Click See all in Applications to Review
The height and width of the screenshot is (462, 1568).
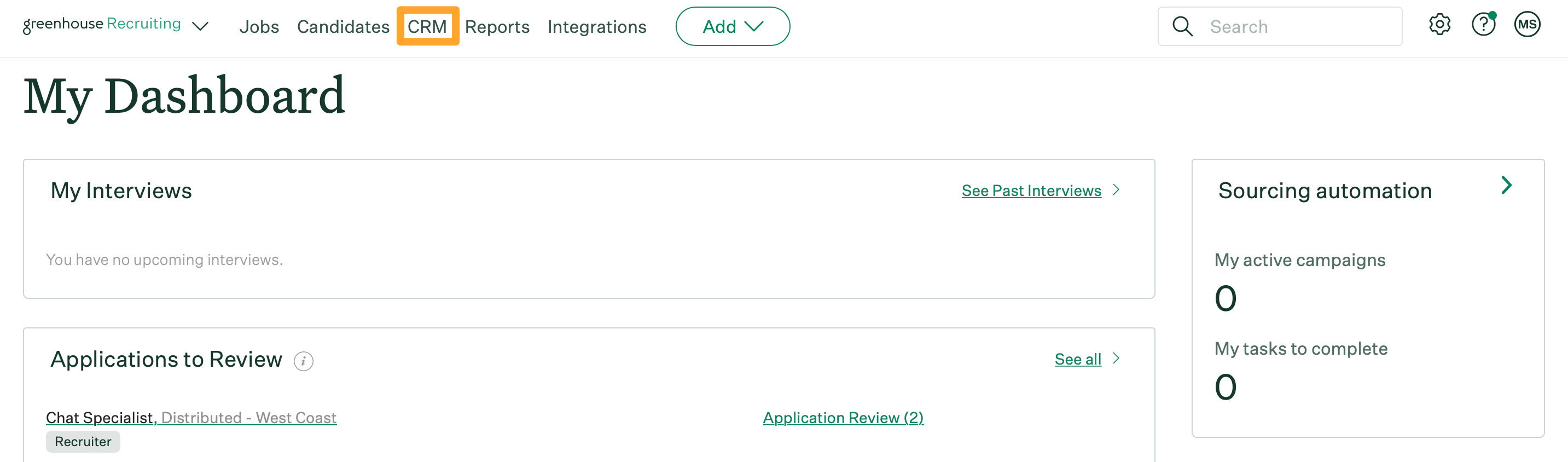pyautogui.click(x=1078, y=359)
